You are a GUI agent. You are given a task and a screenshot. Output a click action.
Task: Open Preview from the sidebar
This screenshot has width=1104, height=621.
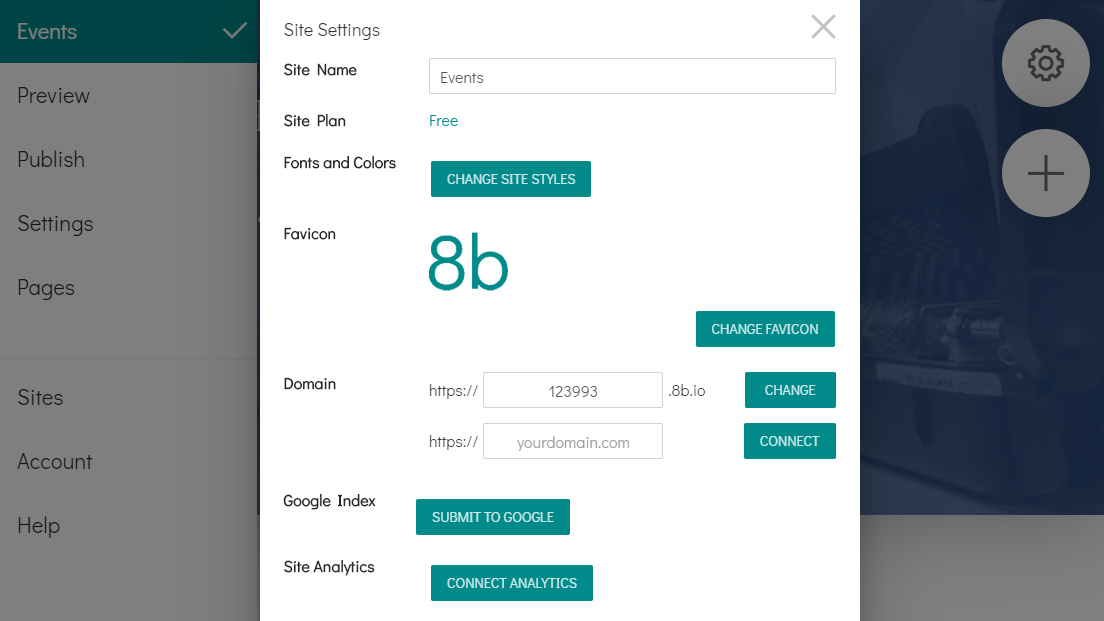54,96
